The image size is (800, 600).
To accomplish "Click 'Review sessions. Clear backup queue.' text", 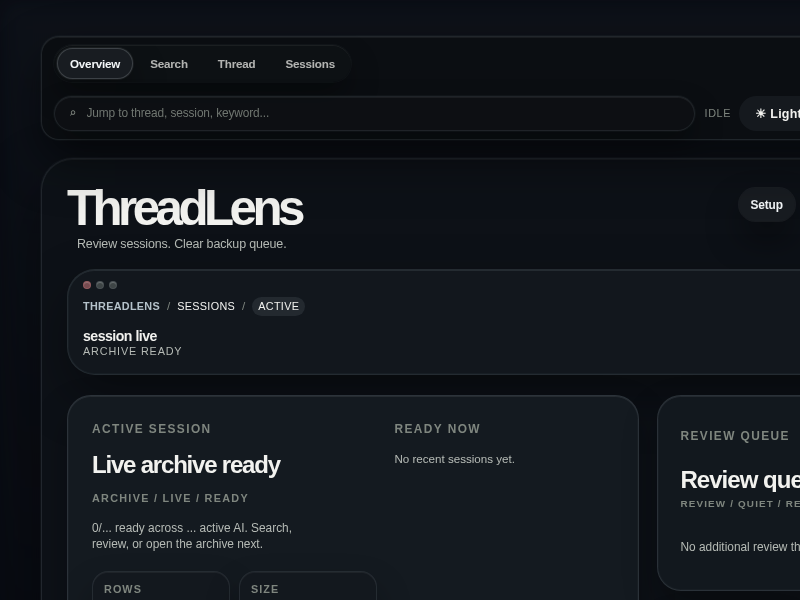I will pyautogui.click(x=182, y=244).
